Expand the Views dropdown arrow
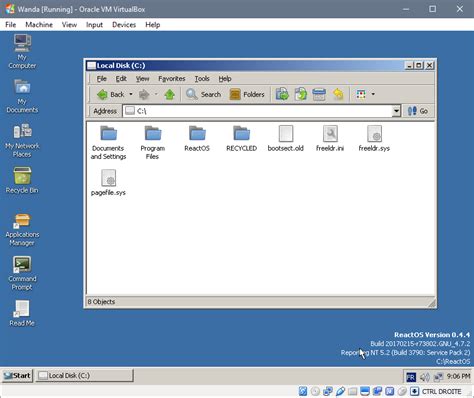This screenshot has height=398, width=474. pyautogui.click(x=373, y=94)
